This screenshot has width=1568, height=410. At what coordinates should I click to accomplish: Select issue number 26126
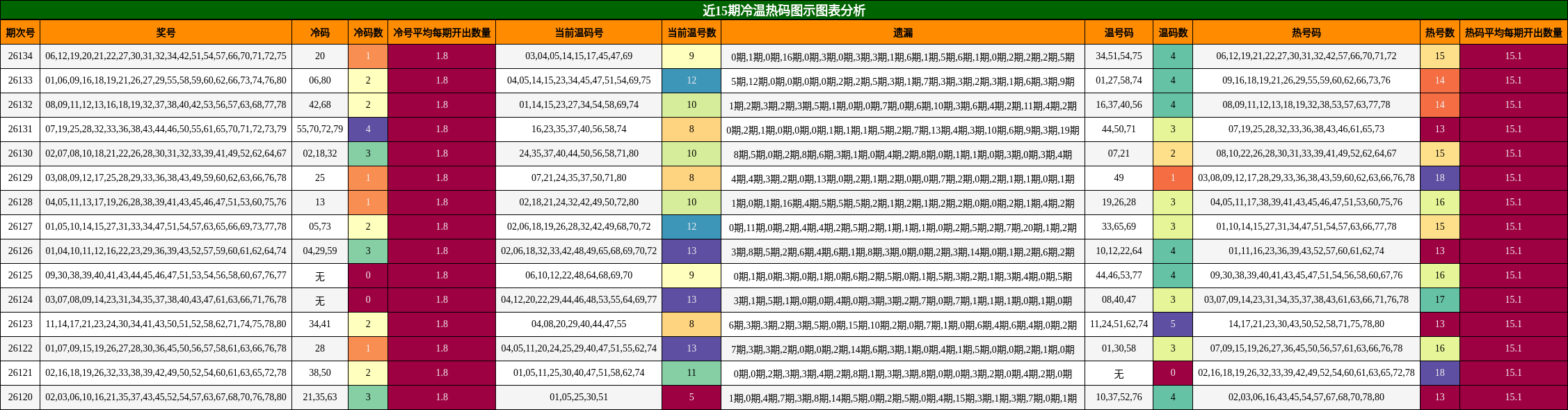coord(20,251)
